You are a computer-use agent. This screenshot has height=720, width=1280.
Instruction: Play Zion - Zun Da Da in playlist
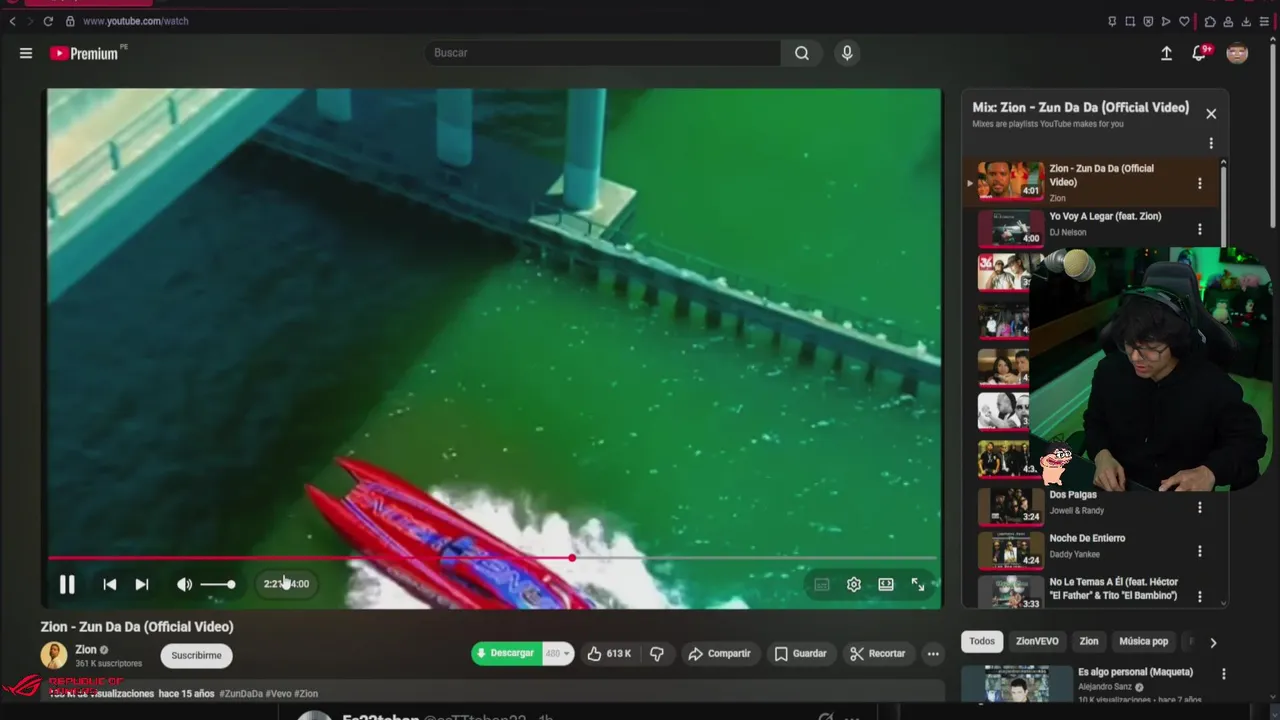tap(1091, 182)
